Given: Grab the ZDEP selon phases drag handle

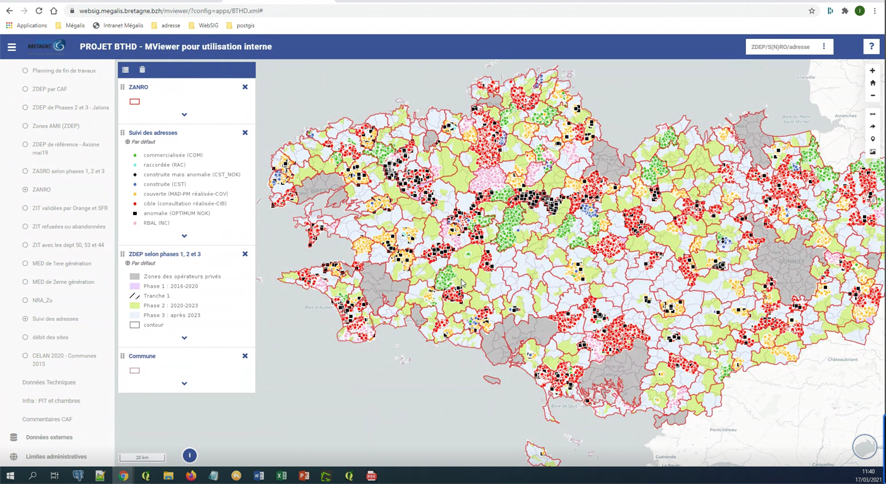Looking at the screenshot, I should click(123, 254).
